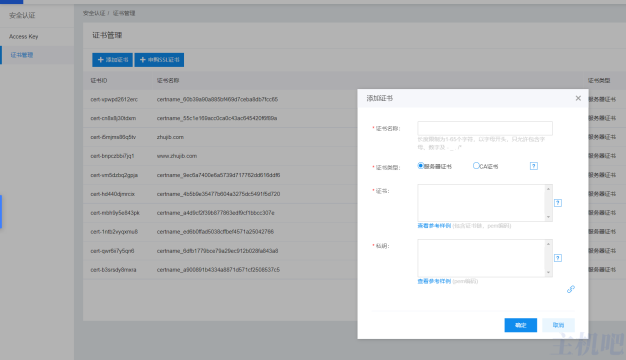Focus the certificate name input field

pos(485,129)
